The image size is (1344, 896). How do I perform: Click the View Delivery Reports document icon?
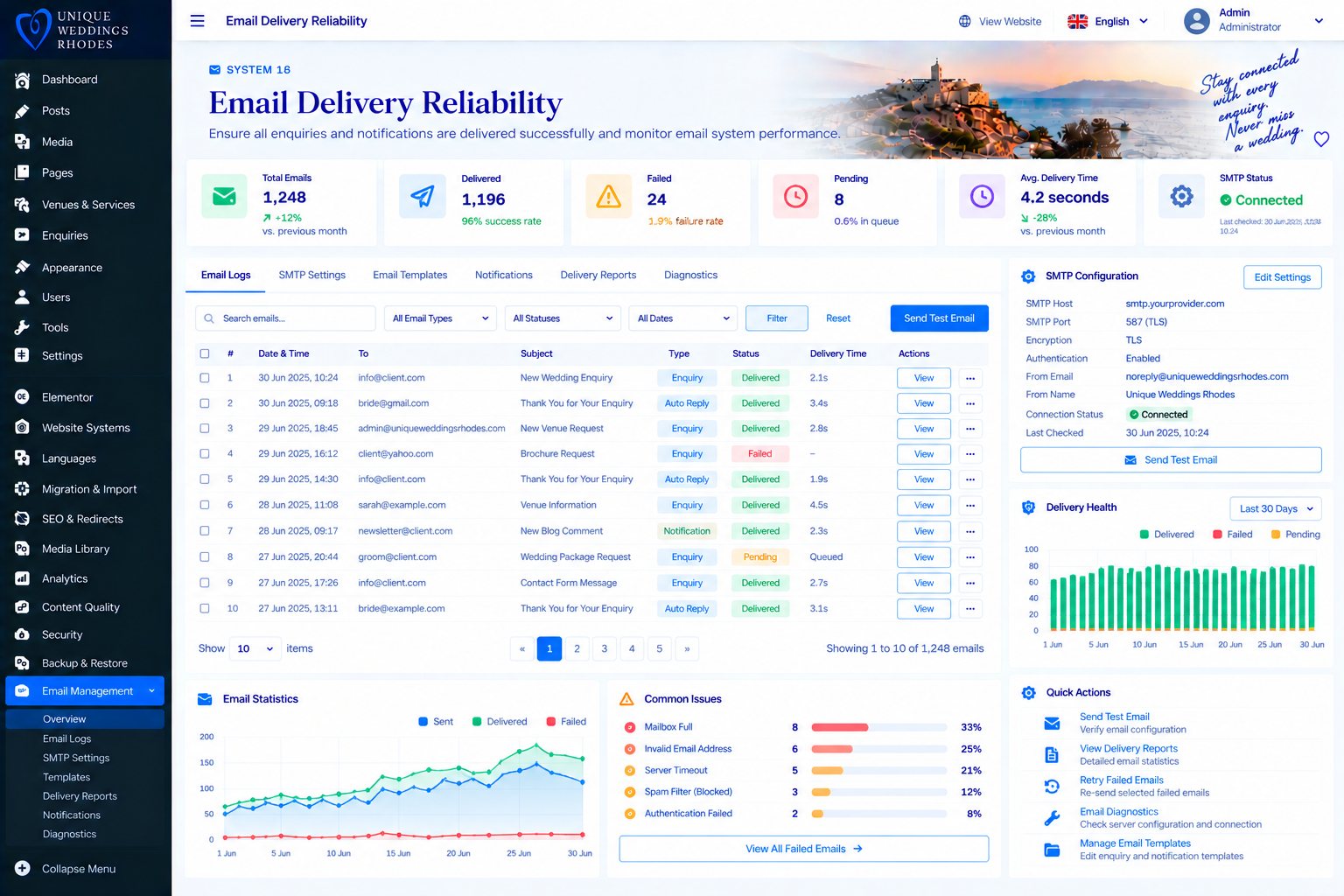[x=1053, y=754]
